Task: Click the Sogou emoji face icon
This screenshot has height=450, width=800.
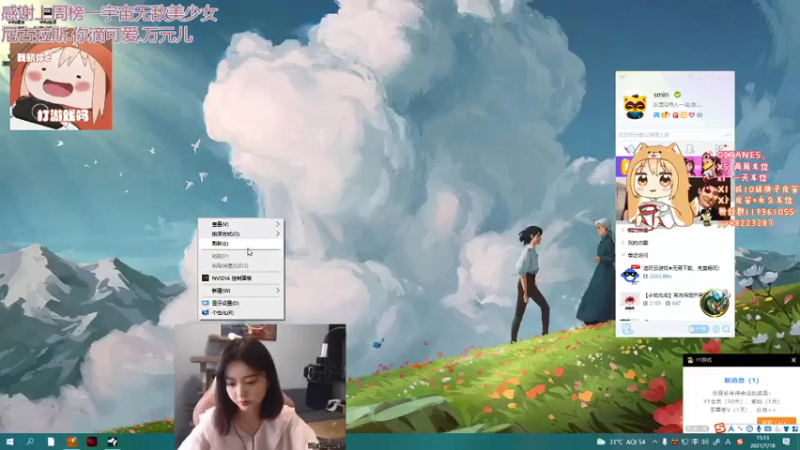Action: pyautogui.click(x=749, y=429)
